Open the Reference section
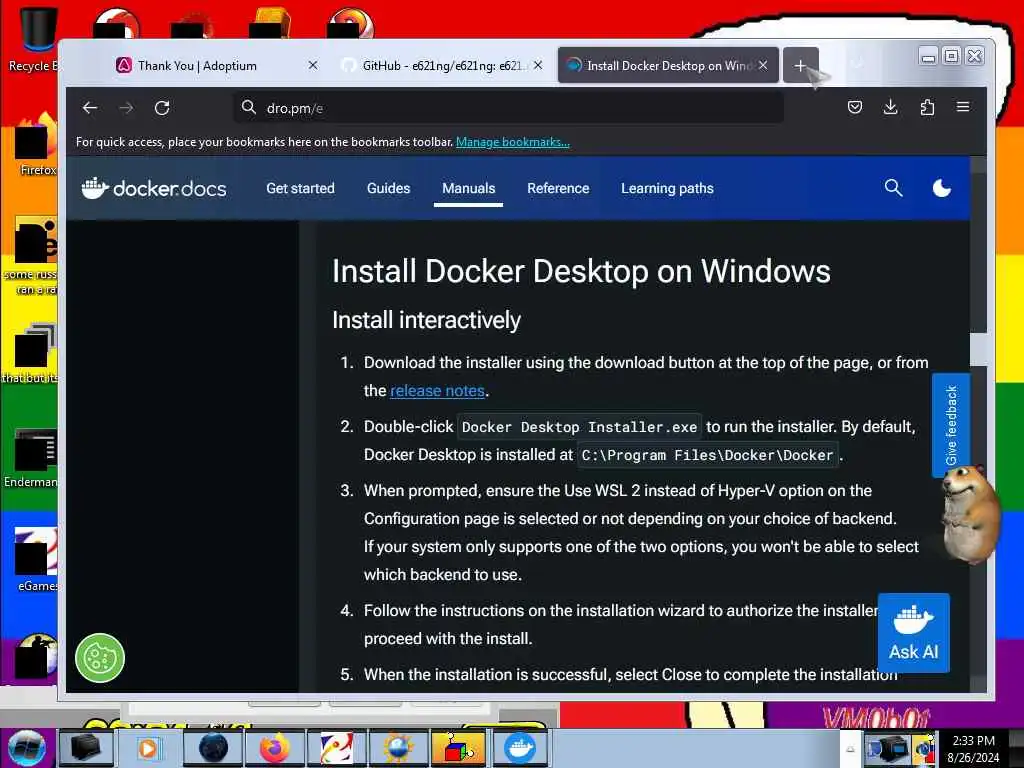The width and height of the screenshot is (1024, 768). click(558, 188)
